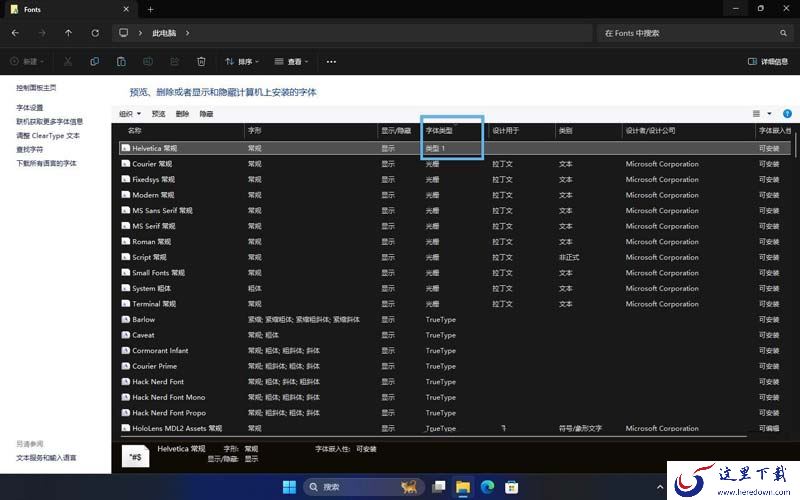Select the Hack Nerd Font Propo row
Screen dimensions: 800x500
455,413
